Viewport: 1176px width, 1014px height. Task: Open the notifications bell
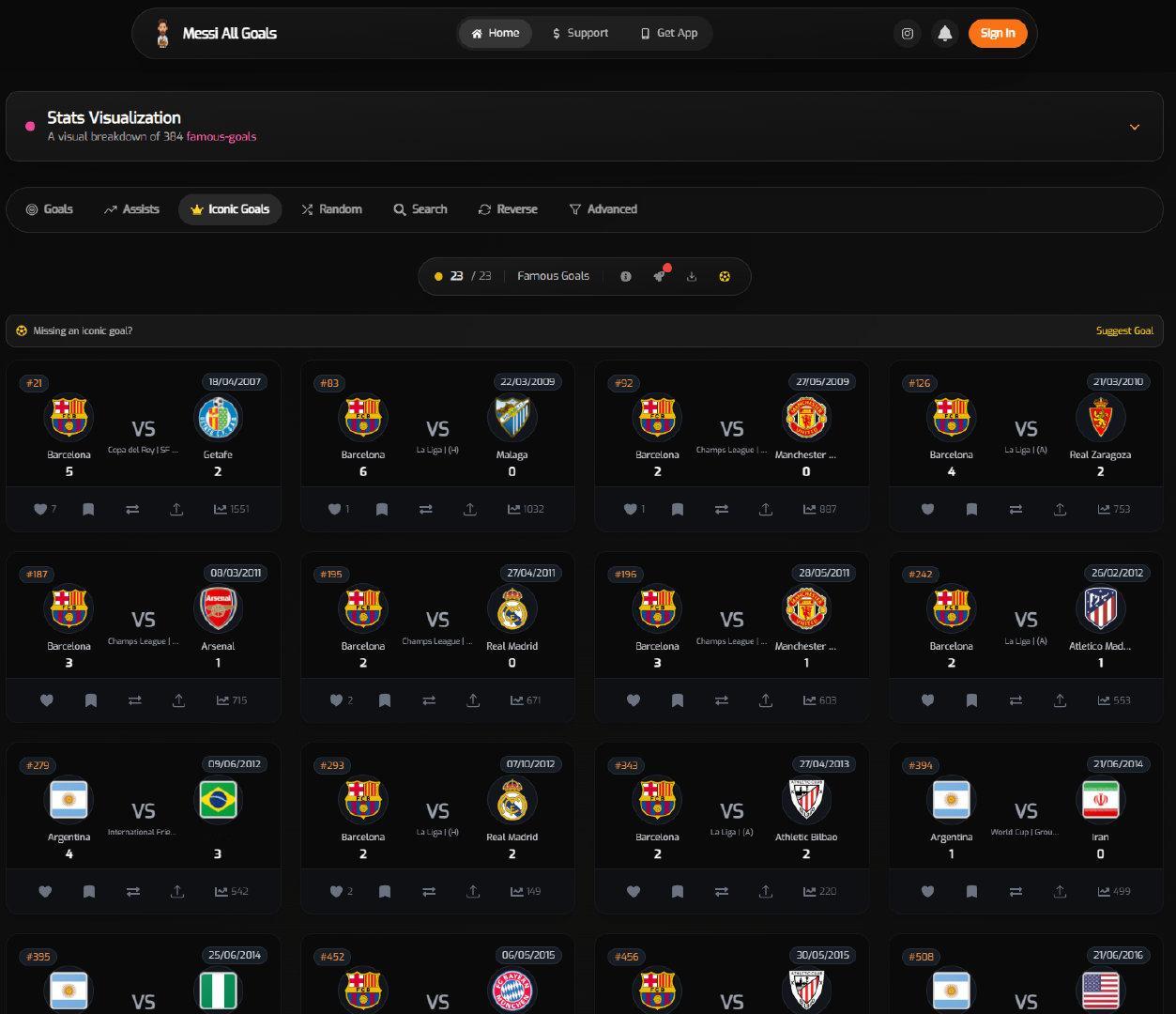click(x=945, y=33)
